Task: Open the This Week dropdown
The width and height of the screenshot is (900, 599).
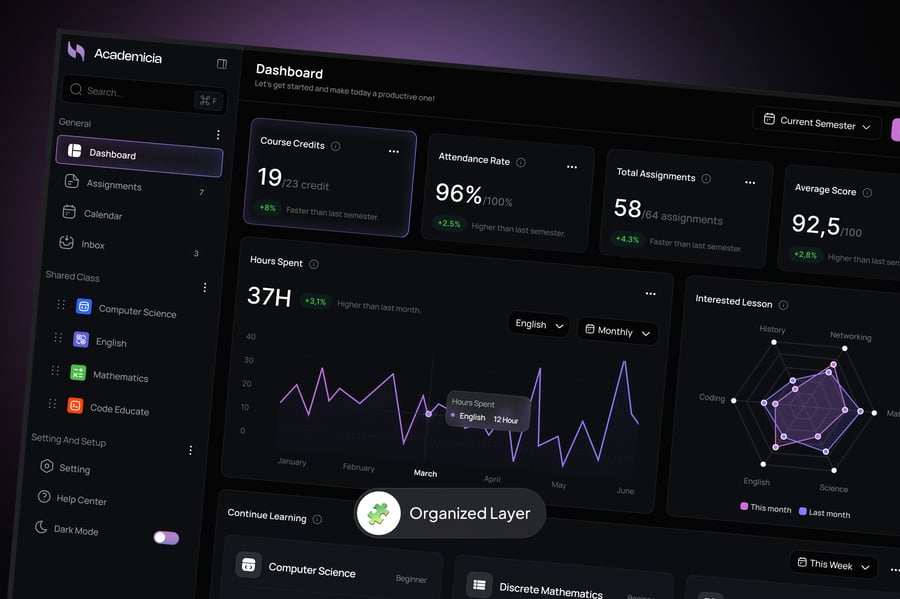Action: coord(832,565)
